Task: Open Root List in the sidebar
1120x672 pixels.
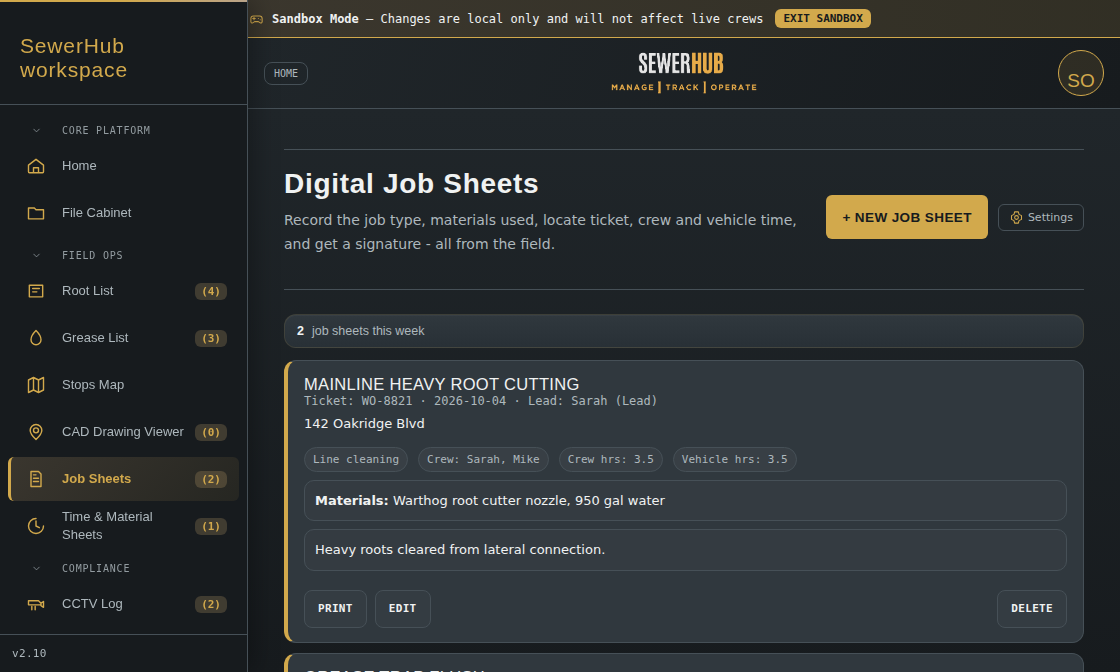Action: (123, 291)
